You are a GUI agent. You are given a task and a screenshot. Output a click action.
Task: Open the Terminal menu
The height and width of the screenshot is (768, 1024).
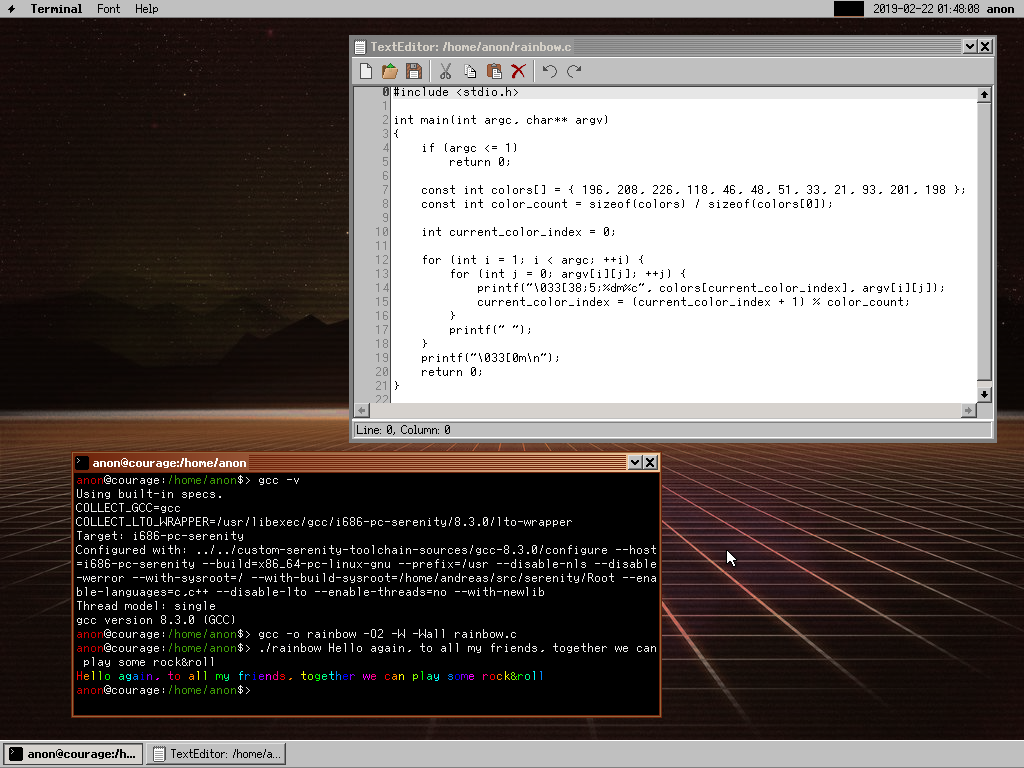click(56, 8)
